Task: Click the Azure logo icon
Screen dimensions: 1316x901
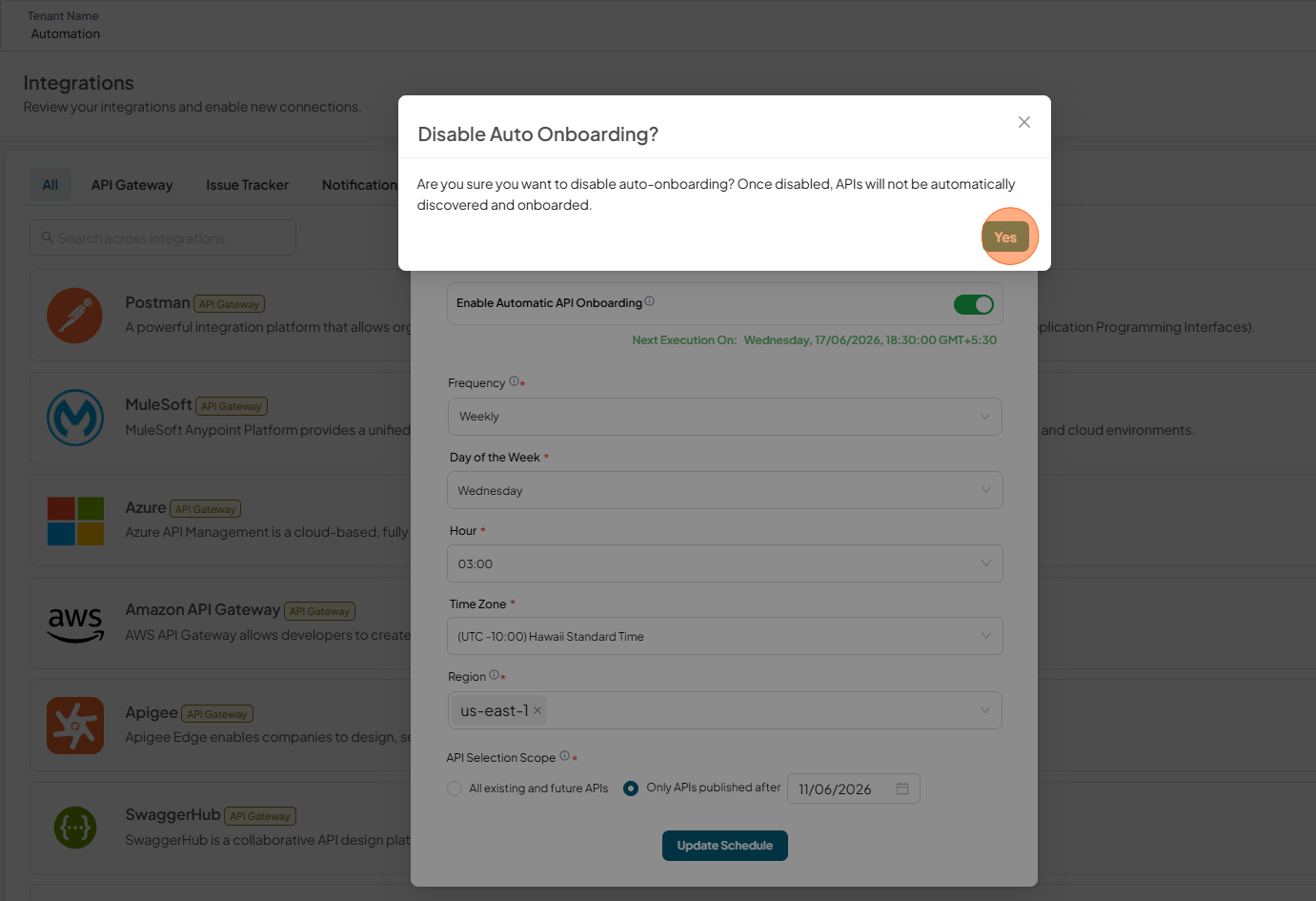Action: [75, 521]
